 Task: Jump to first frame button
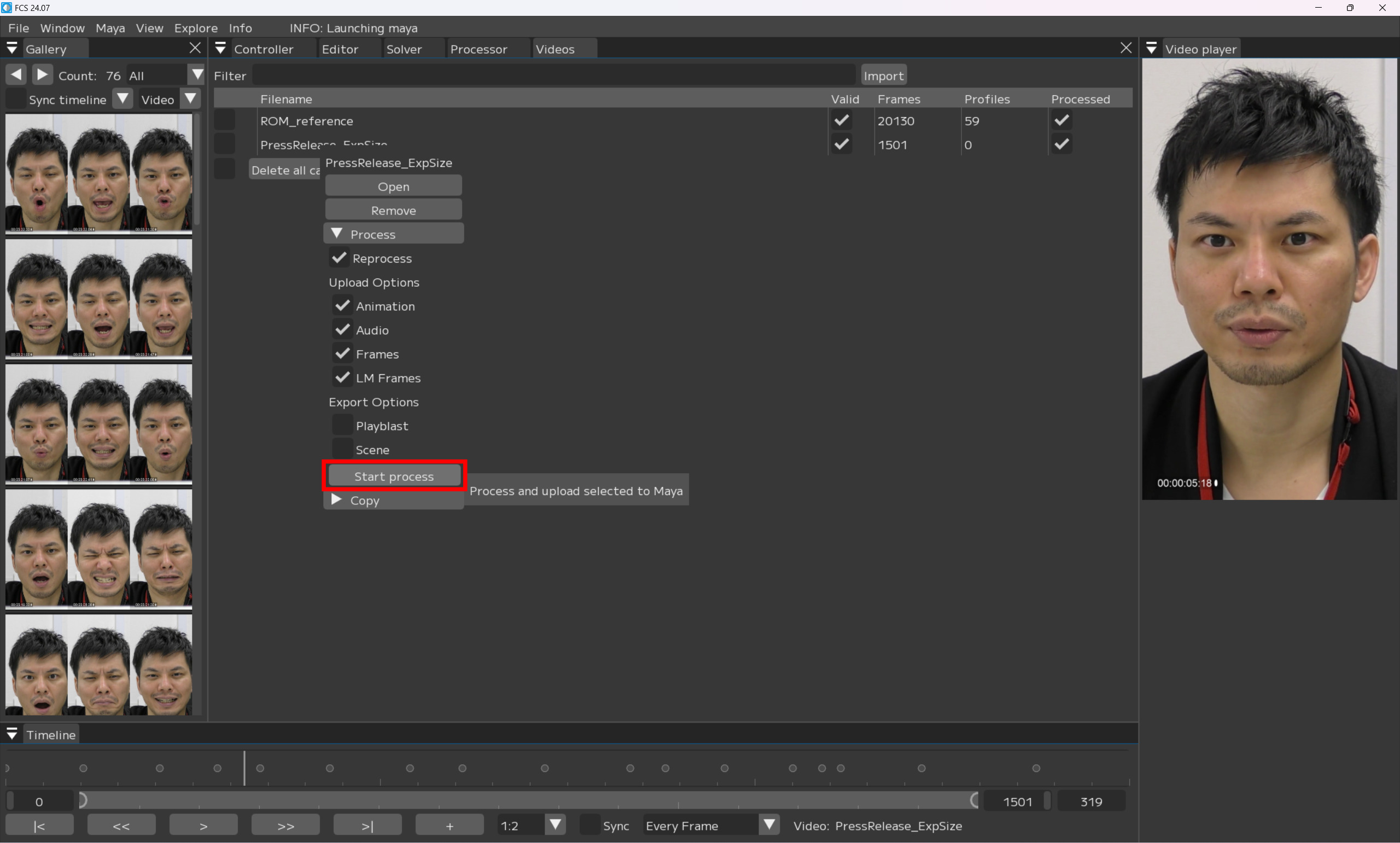39,825
